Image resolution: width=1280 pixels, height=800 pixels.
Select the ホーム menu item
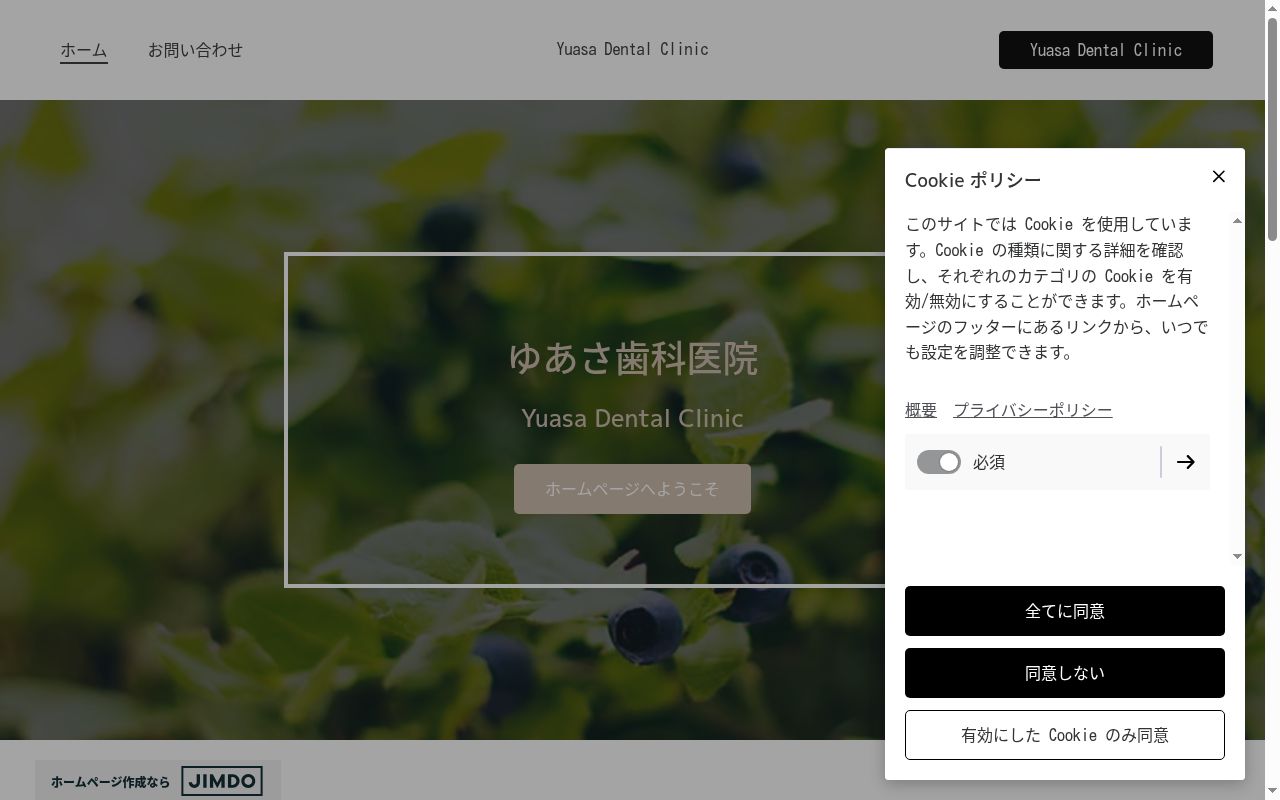tap(84, 50)
